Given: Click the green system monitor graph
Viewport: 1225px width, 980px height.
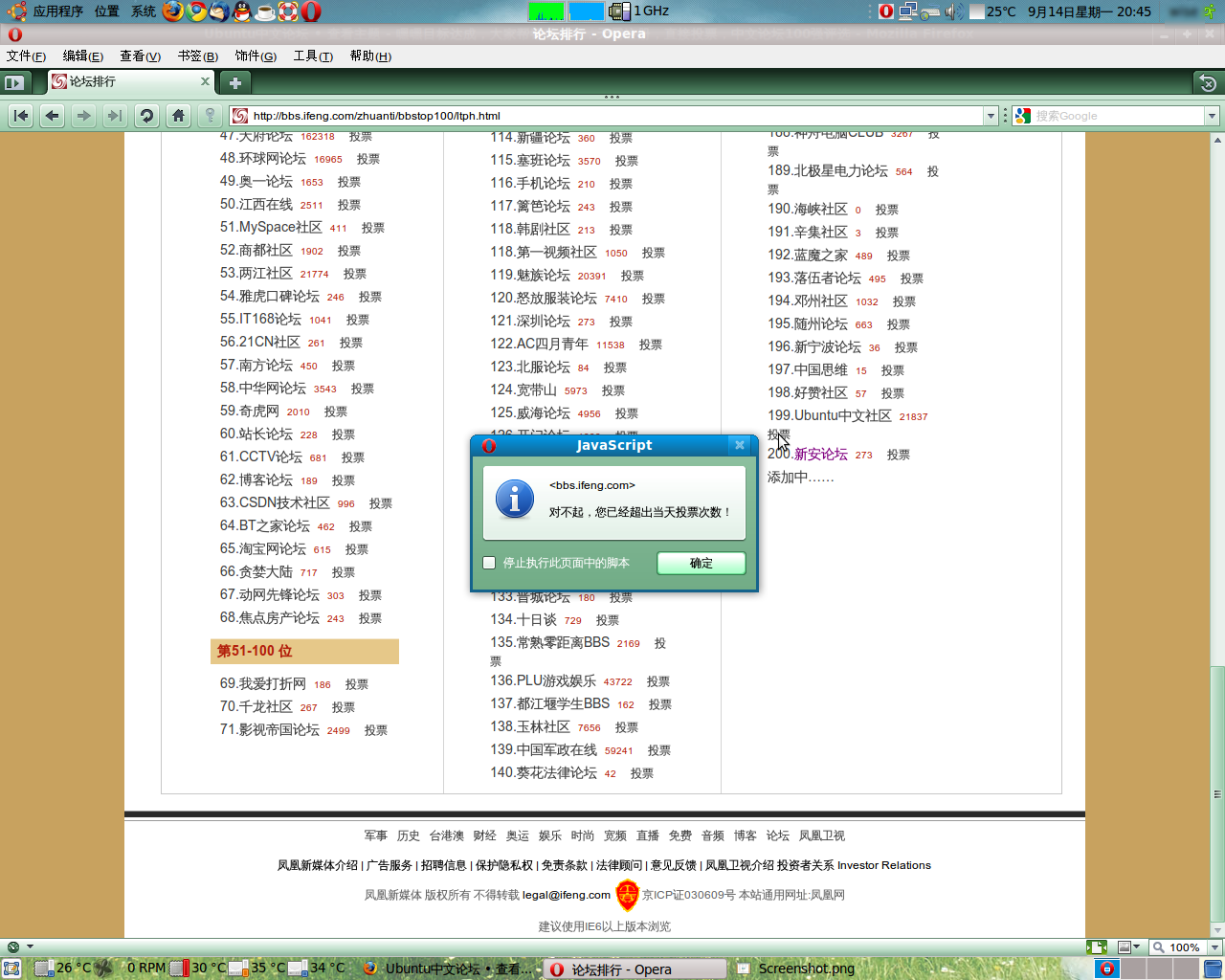Looking at the screenshot, I should [x=546, y=11].
